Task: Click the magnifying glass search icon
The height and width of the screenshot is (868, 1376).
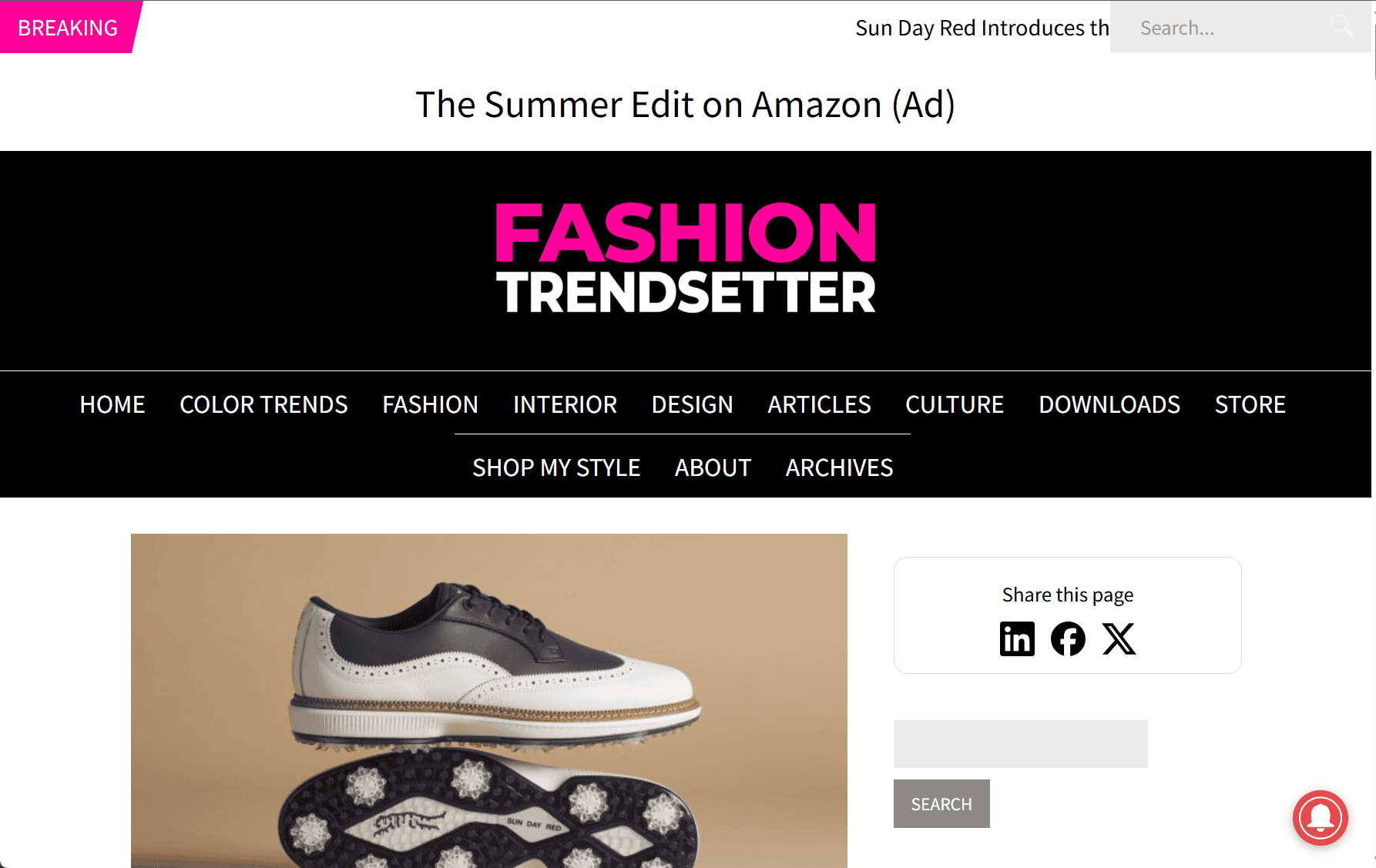Action: [x=1341, y=26]
